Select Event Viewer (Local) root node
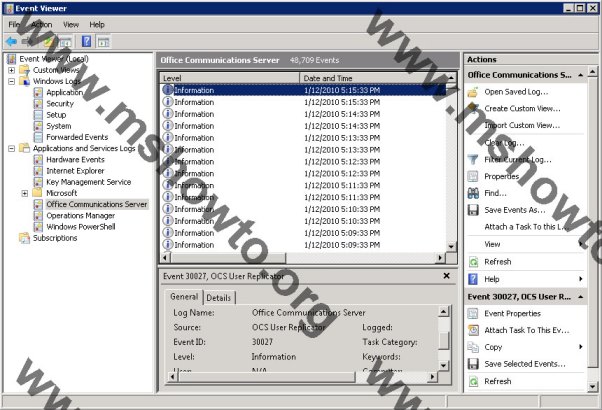The height and width of the screenshot is (410, 602). (x=54, y=59)
